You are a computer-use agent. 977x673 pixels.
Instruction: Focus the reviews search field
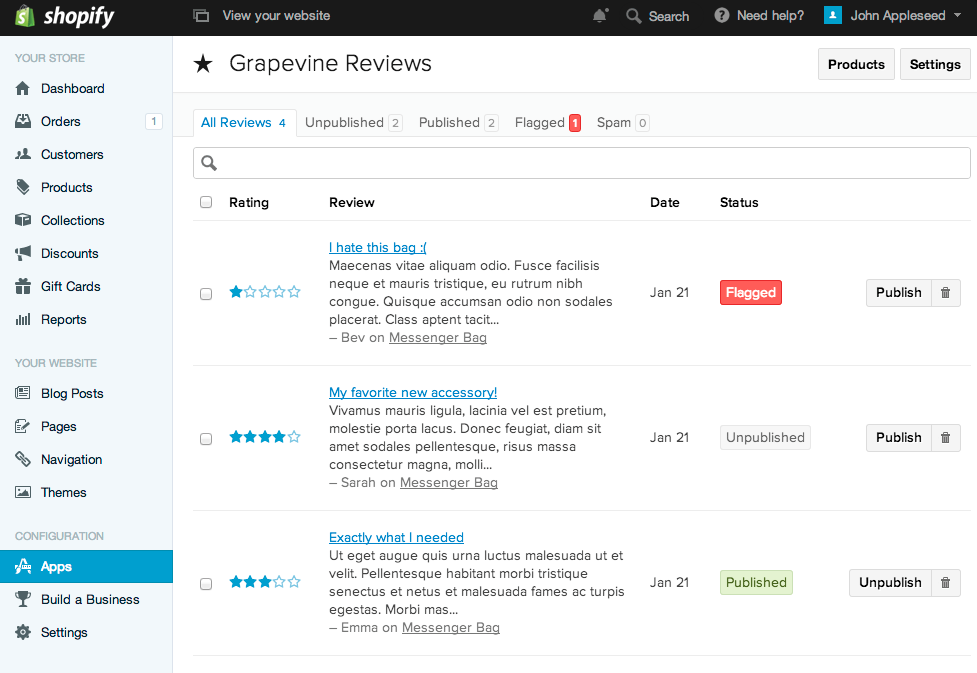pyautogui.click(x=581, y=163)
